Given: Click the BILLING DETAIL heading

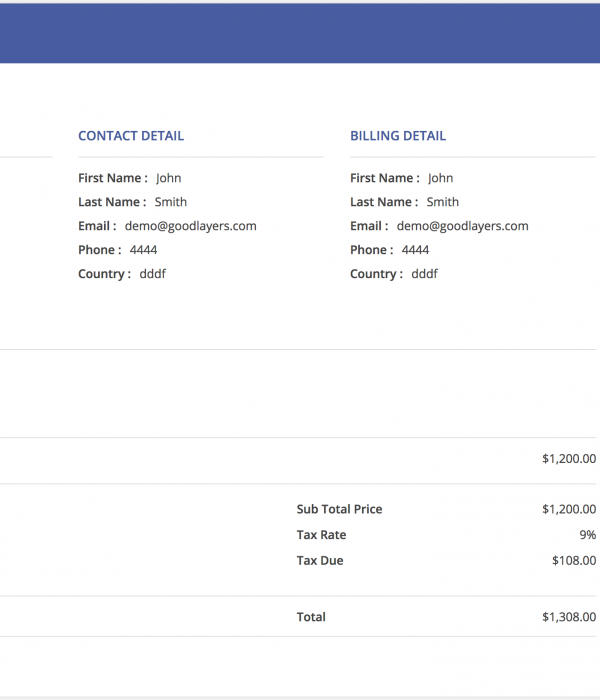Looking at the screenshot, I should 398,136.
